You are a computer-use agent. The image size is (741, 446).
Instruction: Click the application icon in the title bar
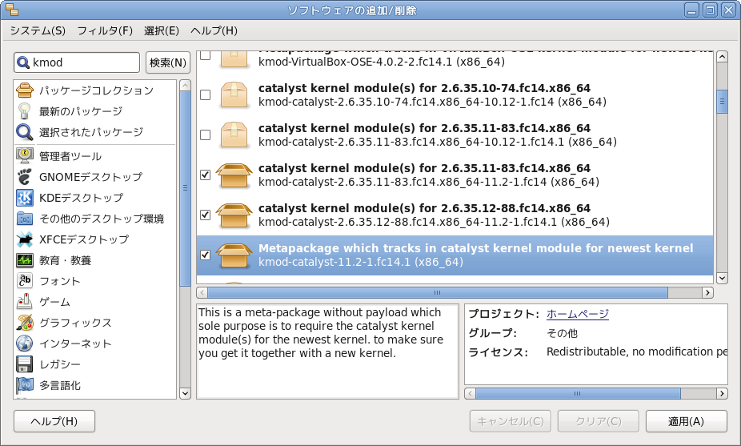pos(12,9)
